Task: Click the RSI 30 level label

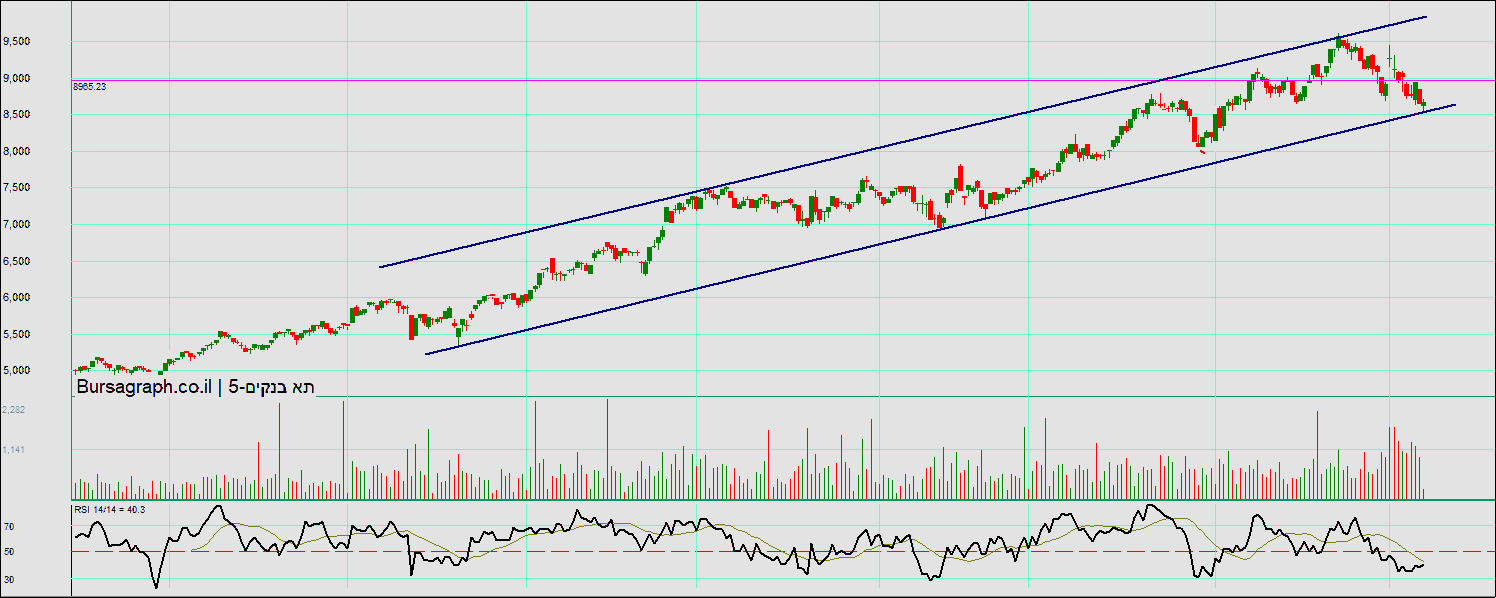Action: [8, 579]
